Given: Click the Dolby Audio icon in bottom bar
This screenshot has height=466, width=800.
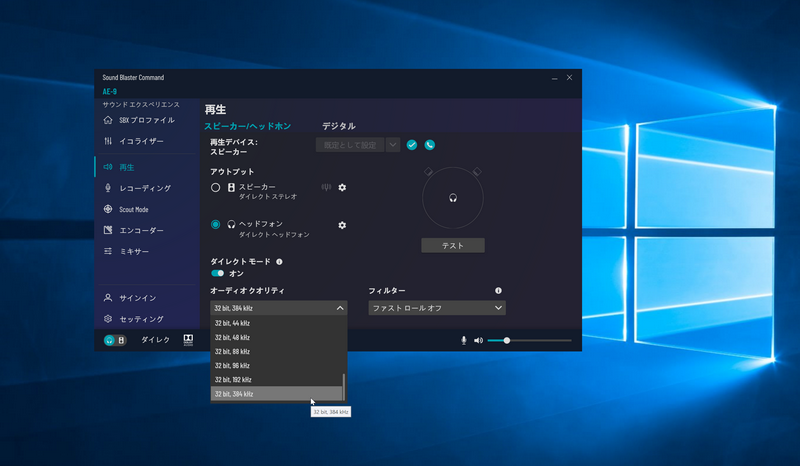Looking at the screenshot, I should click(188, 340).
